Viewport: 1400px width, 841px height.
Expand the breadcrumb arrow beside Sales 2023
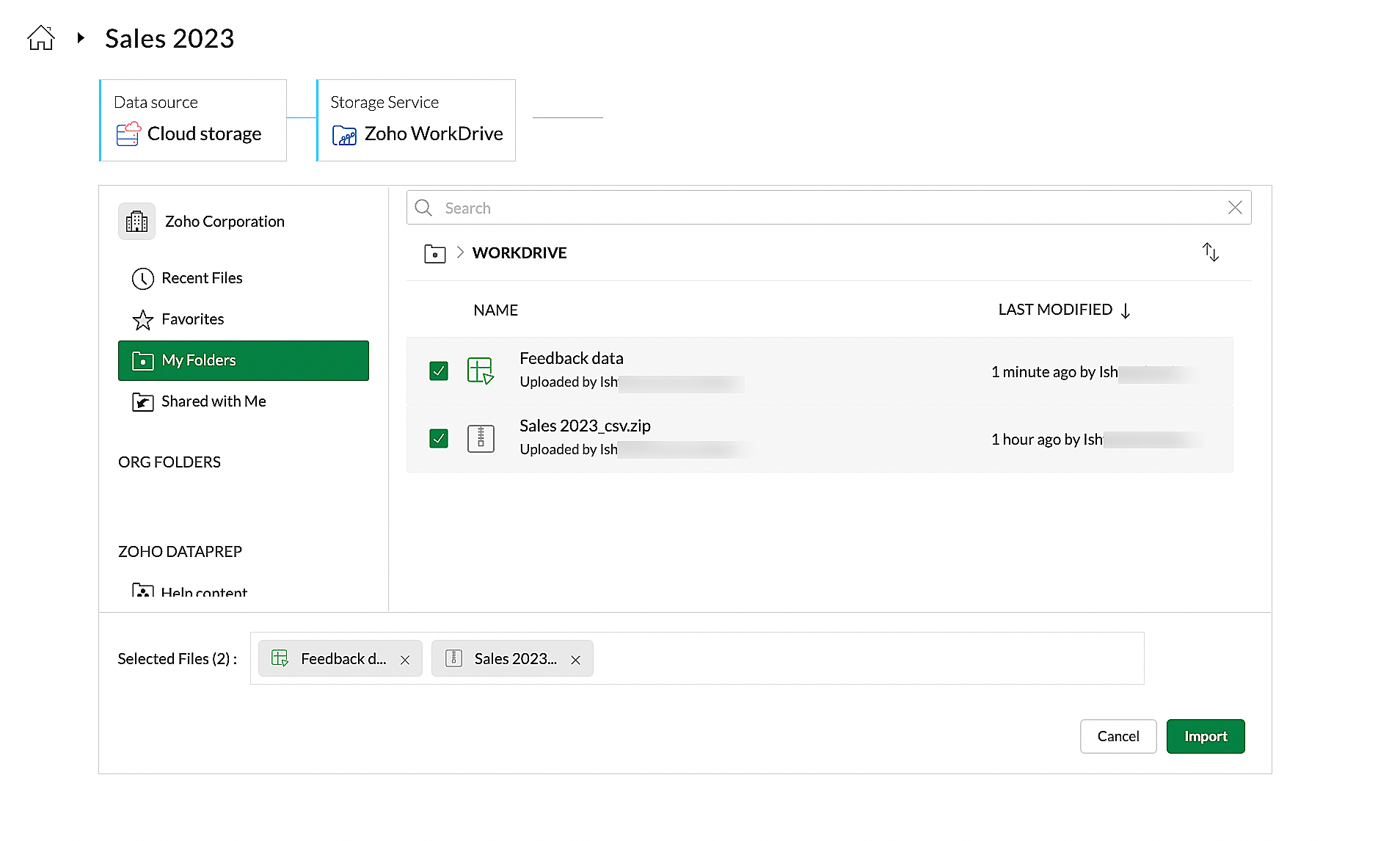(81, 38)
